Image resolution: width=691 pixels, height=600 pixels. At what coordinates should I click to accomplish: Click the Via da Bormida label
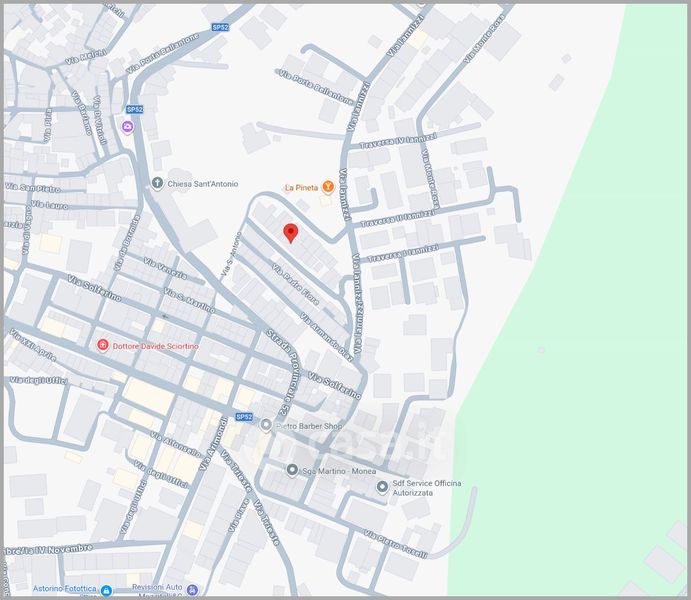(126, 243)
